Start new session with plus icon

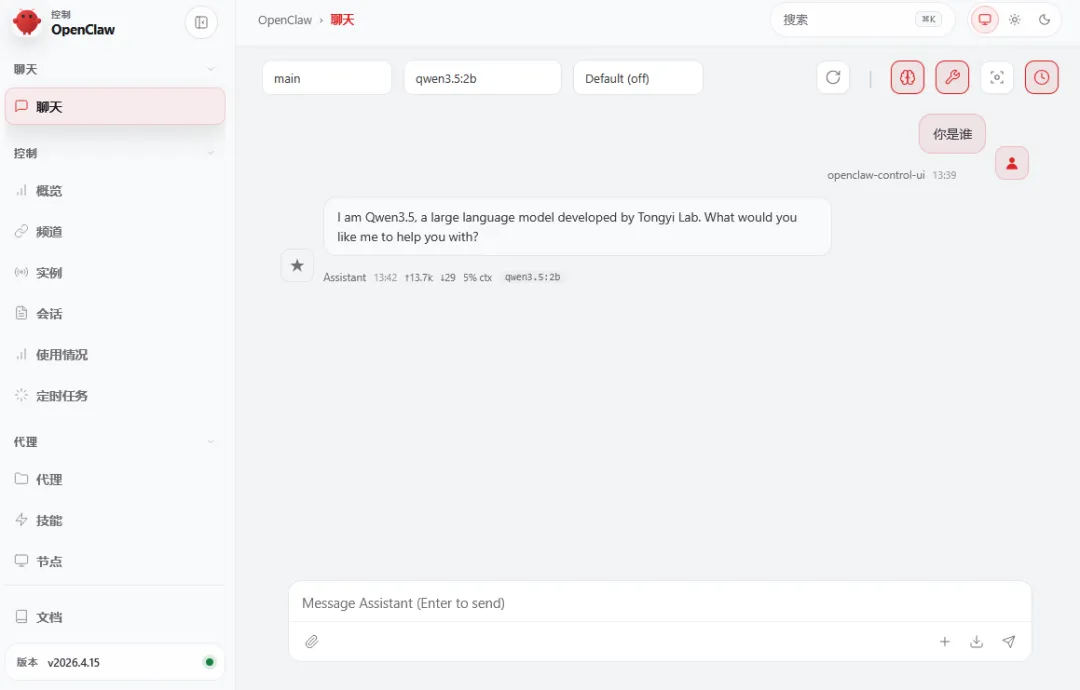[x=944, y=641]
